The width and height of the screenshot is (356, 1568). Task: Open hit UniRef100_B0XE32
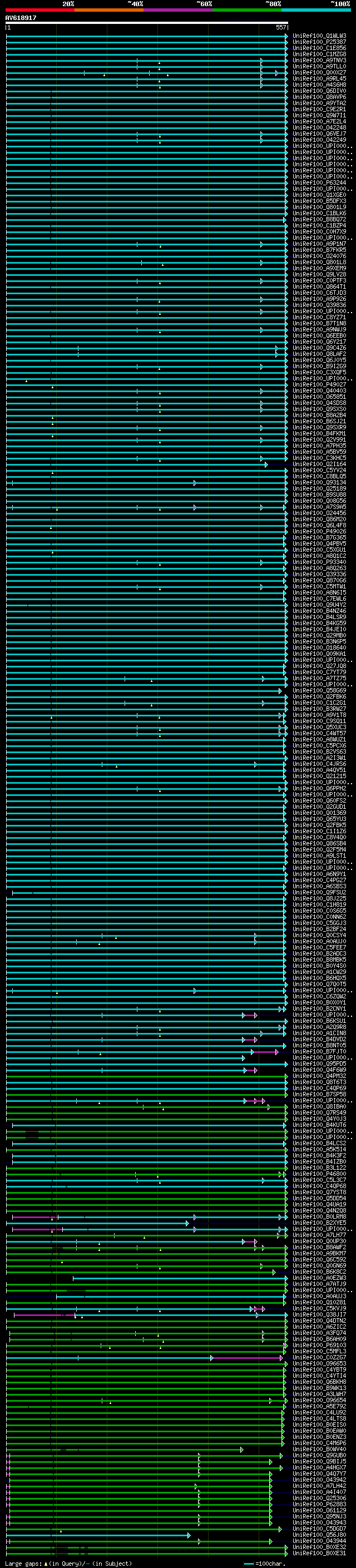pos(319,1547)
